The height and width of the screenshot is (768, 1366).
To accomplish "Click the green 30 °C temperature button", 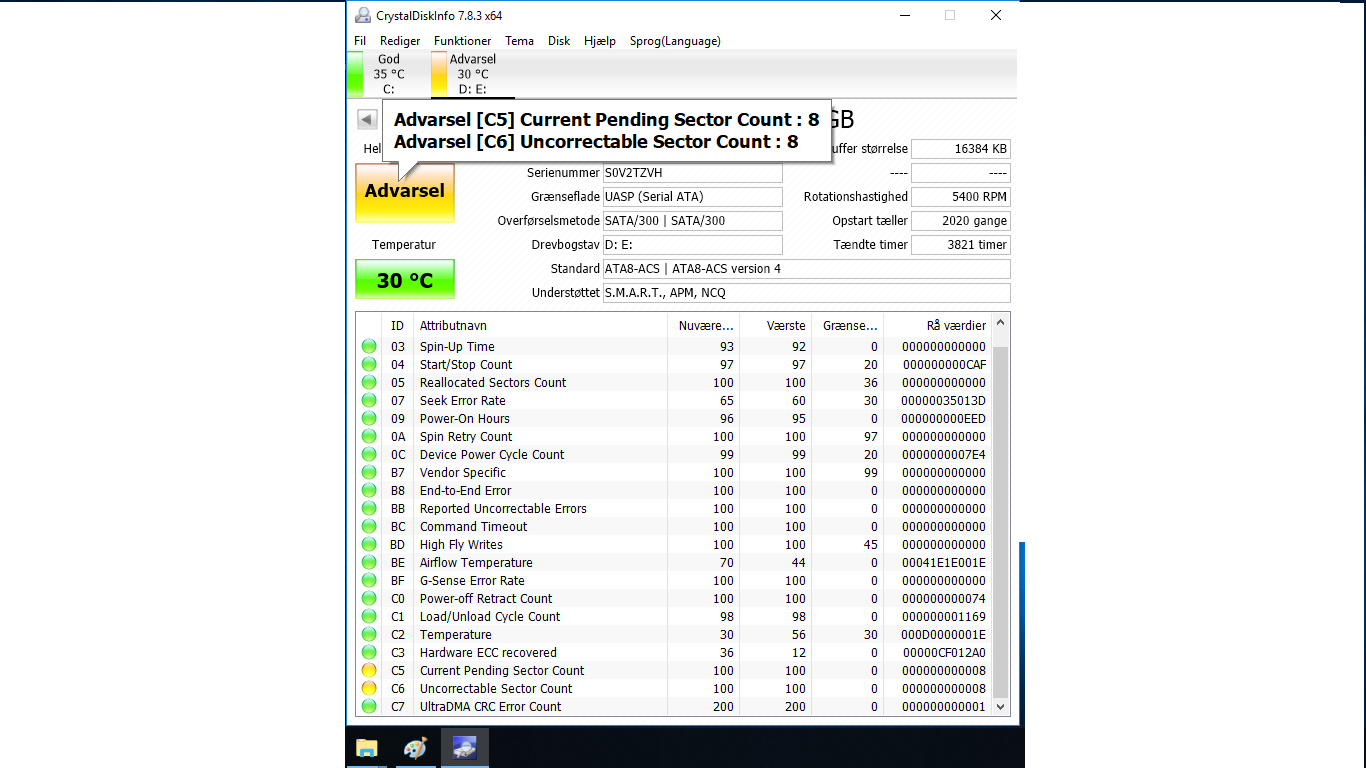I will (x=405, y=280).
